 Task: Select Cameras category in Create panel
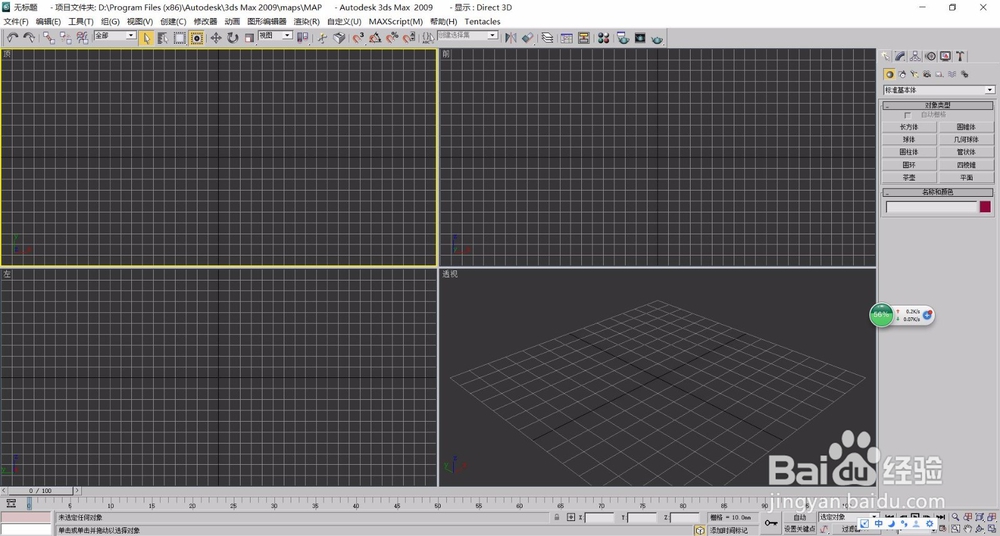pos(927,74)
